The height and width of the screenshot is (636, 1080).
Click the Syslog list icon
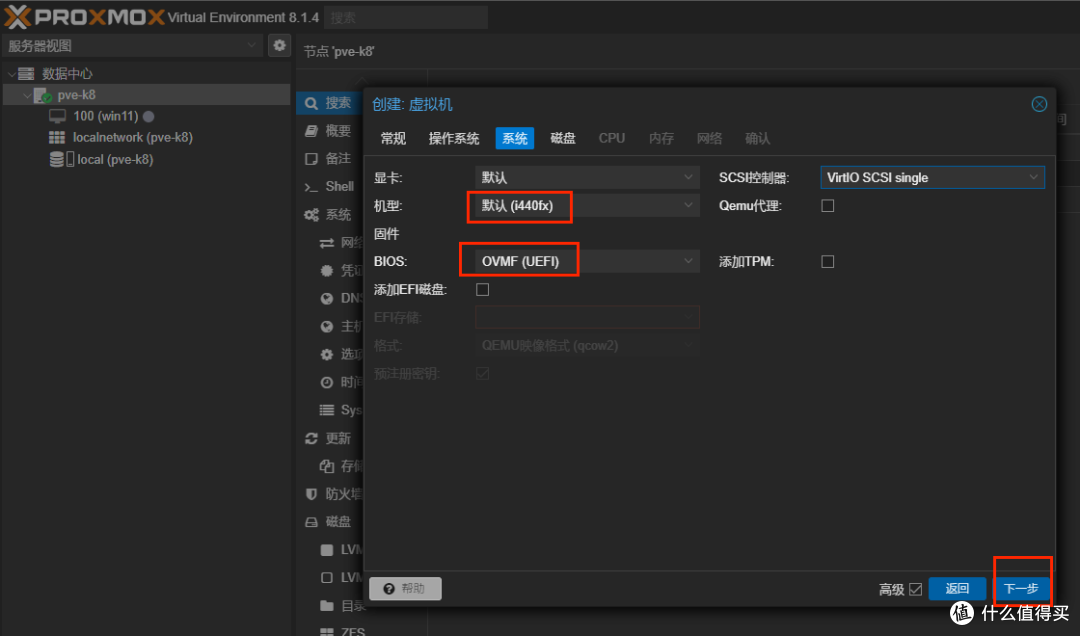pyautogui.click(x=326, y=410)
